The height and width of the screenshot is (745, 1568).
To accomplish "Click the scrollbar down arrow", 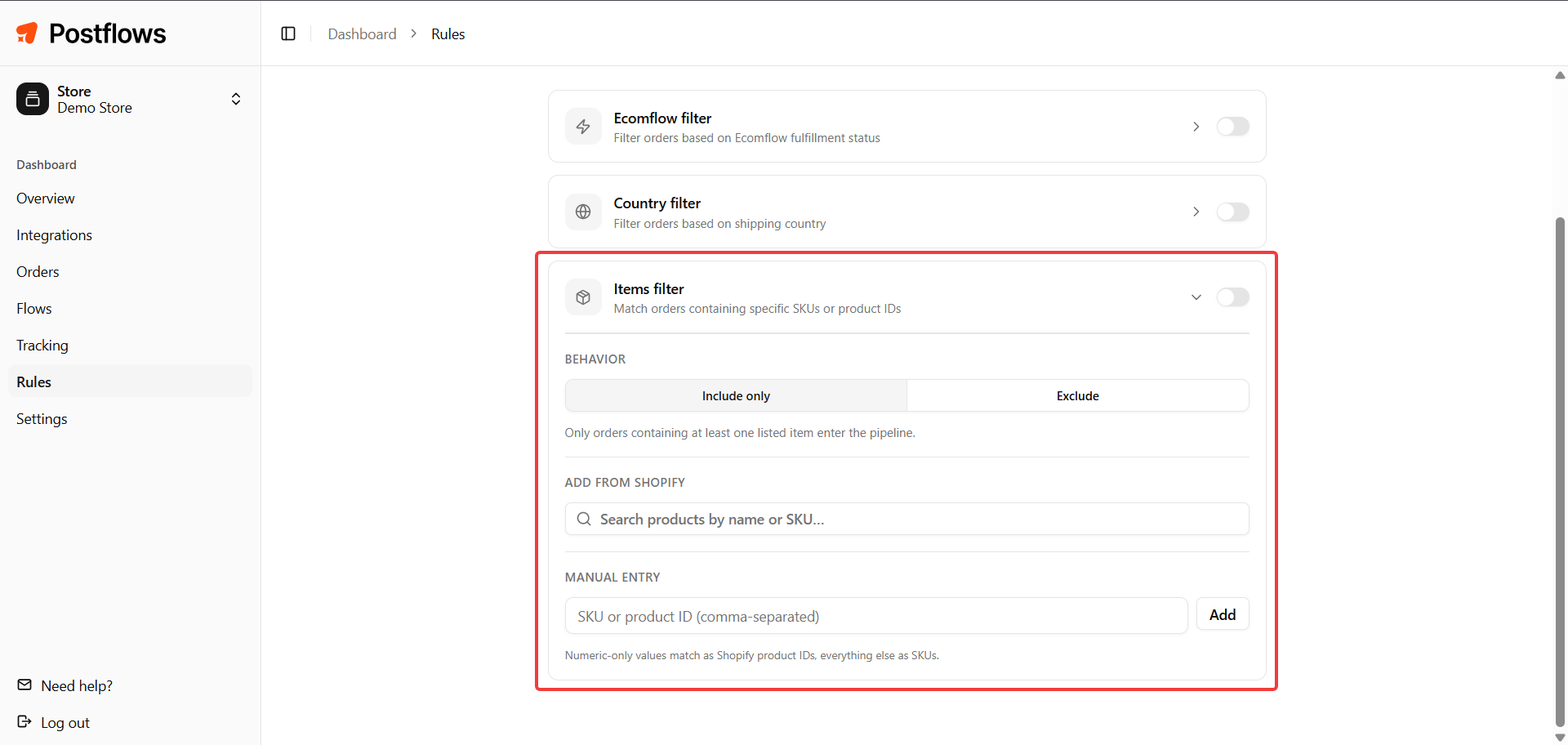I will click(1560, 737).
